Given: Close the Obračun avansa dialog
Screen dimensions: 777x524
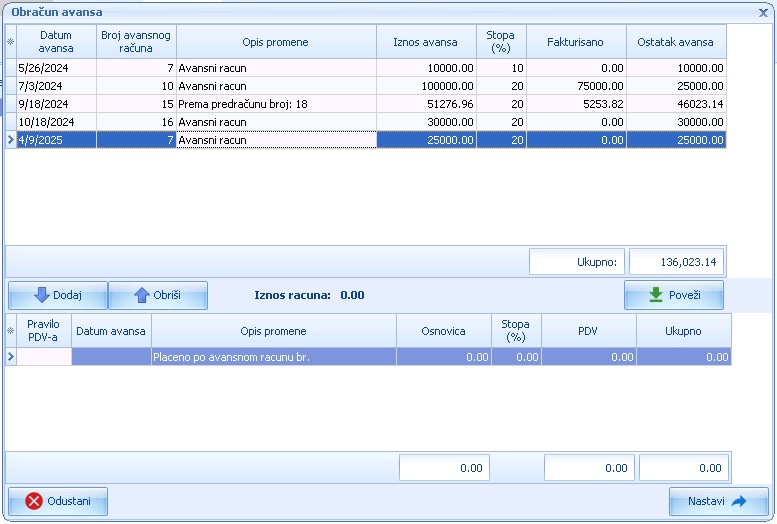Looking at the screenshot, I should [x=763, y=13].
